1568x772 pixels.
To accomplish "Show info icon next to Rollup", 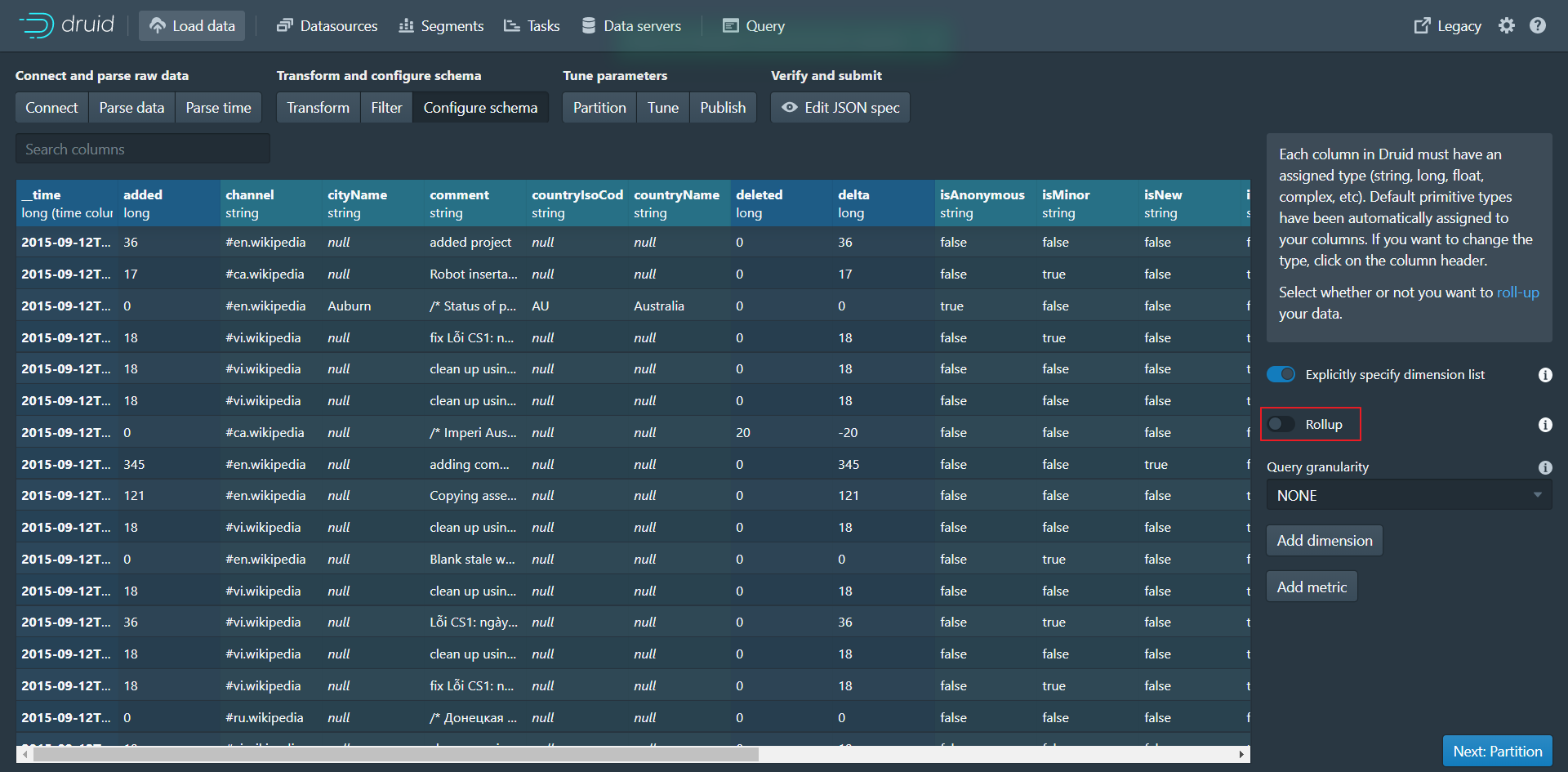I will [x=1545, y=425].
